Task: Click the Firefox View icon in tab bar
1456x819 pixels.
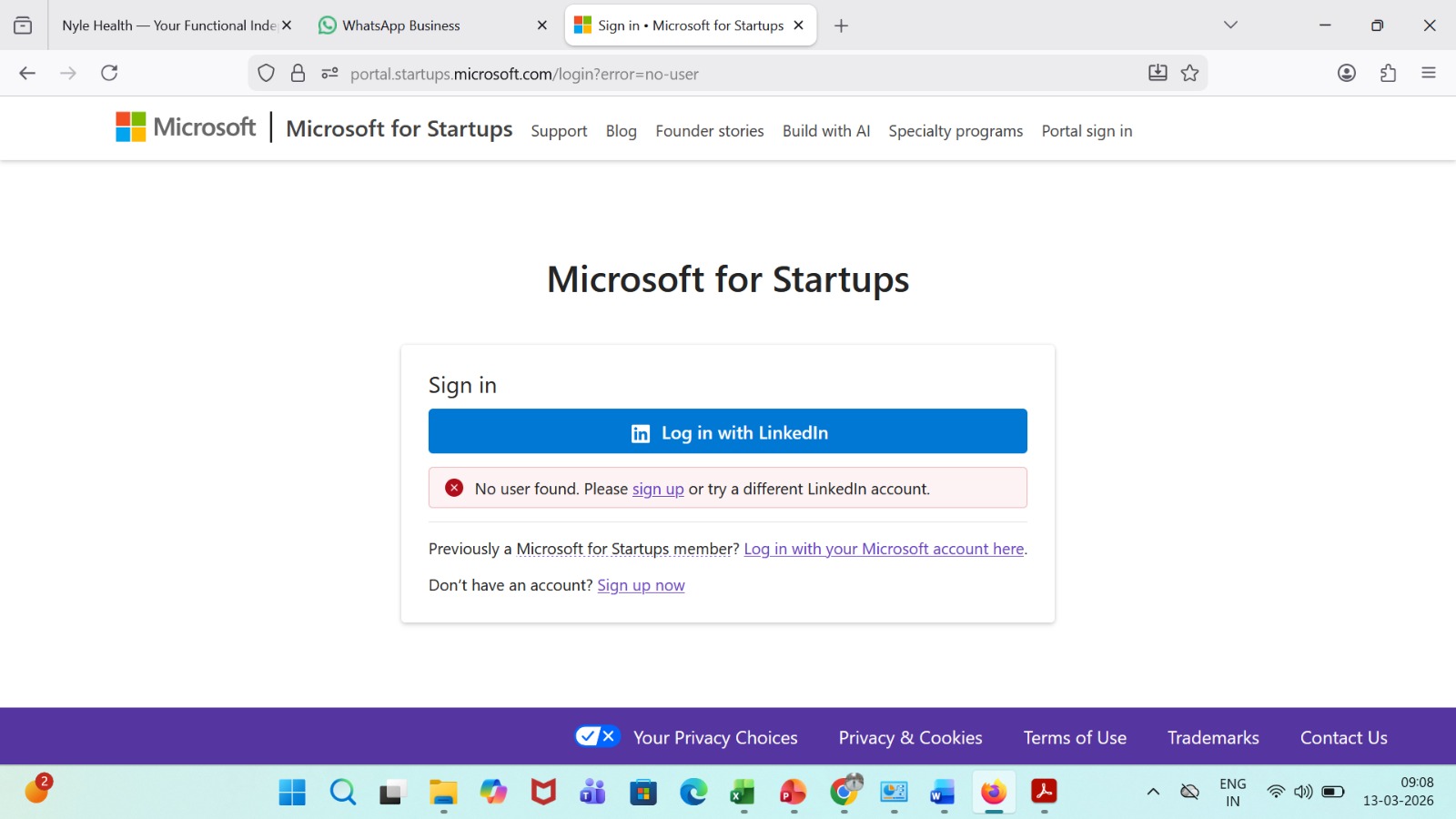Action: [x=23, y=25]
